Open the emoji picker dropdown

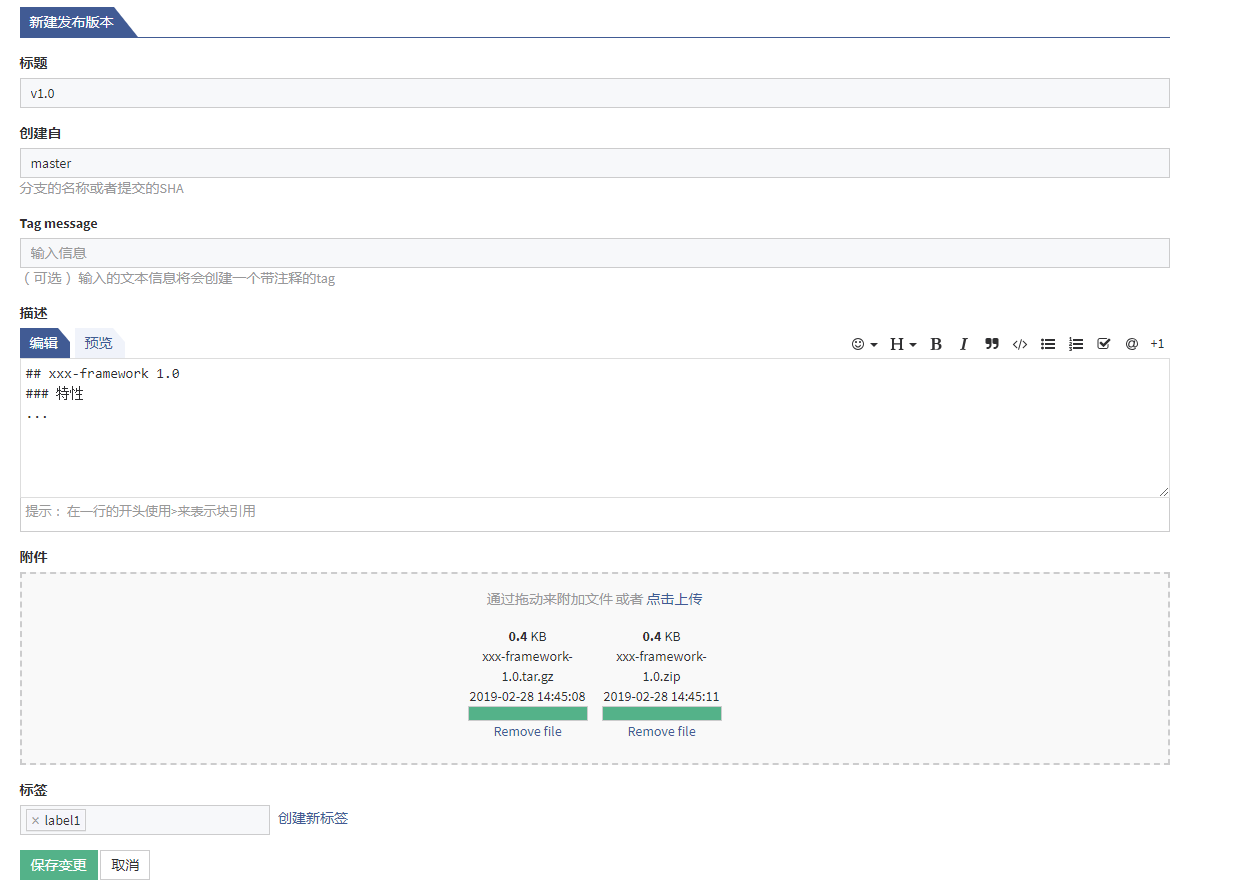click(861, 344)
